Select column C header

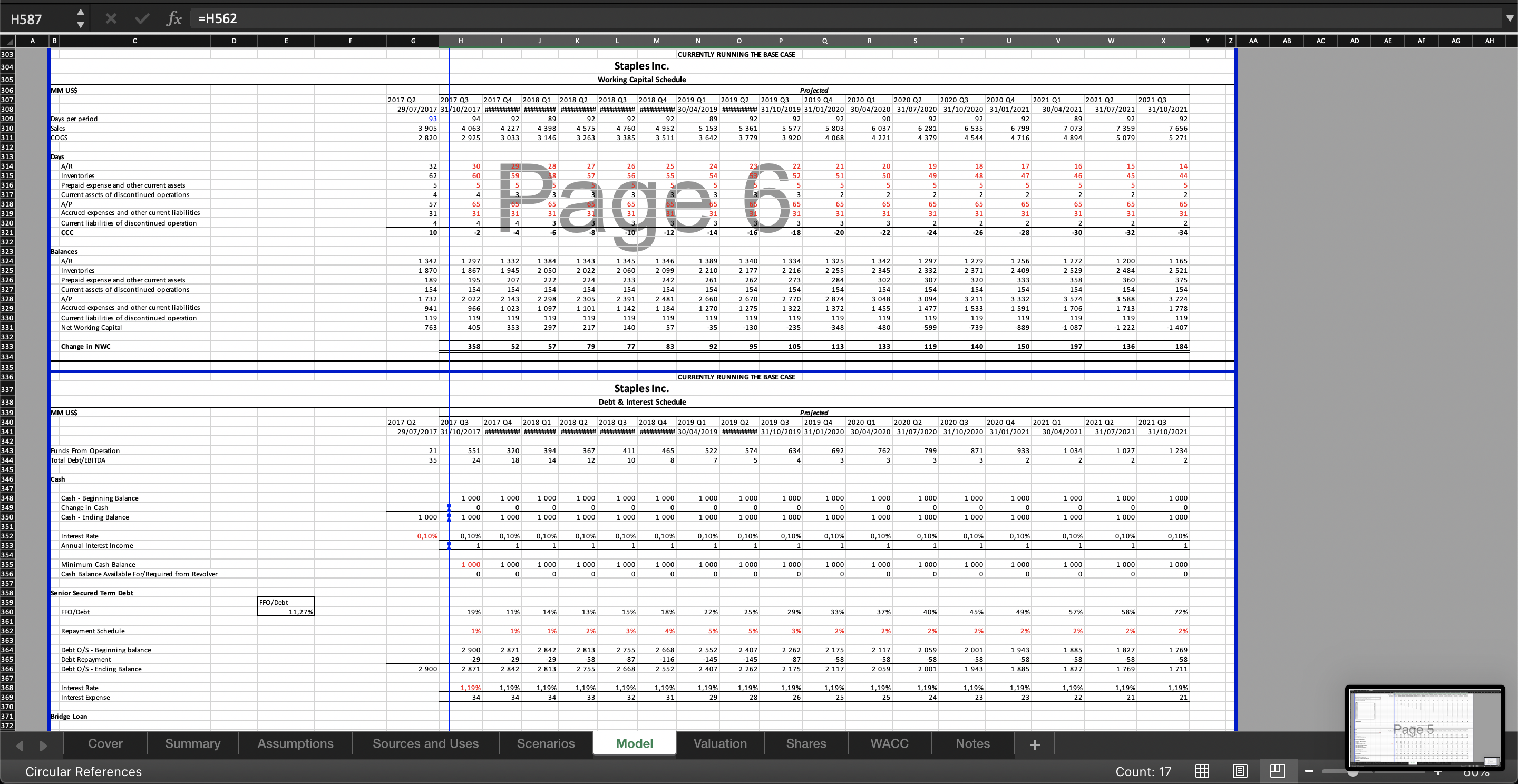pyautogui.click(x=134, y=41)
